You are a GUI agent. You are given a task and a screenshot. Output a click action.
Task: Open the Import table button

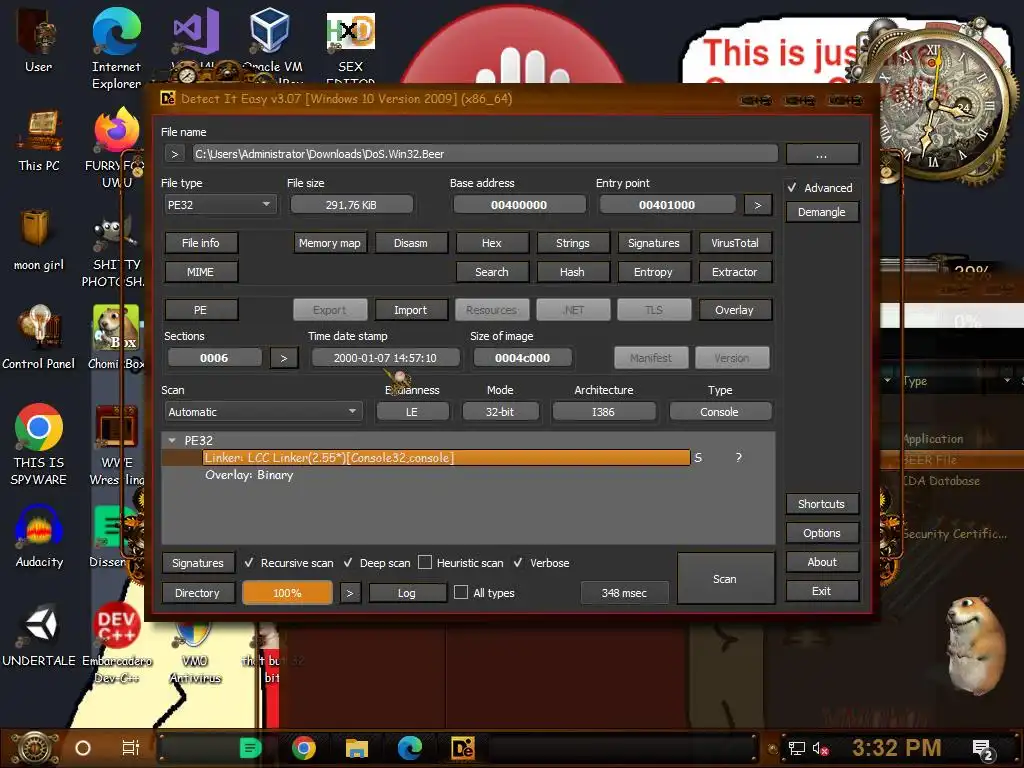point(411,310)
